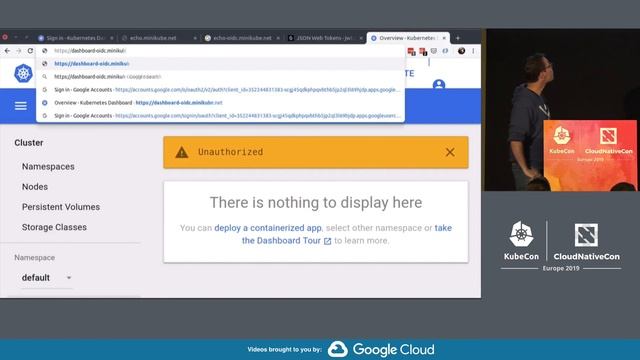The image size is (640, 360).
Task: Pick the Google Accounts signin/oauth suggestion
Action: click(220, 116)
